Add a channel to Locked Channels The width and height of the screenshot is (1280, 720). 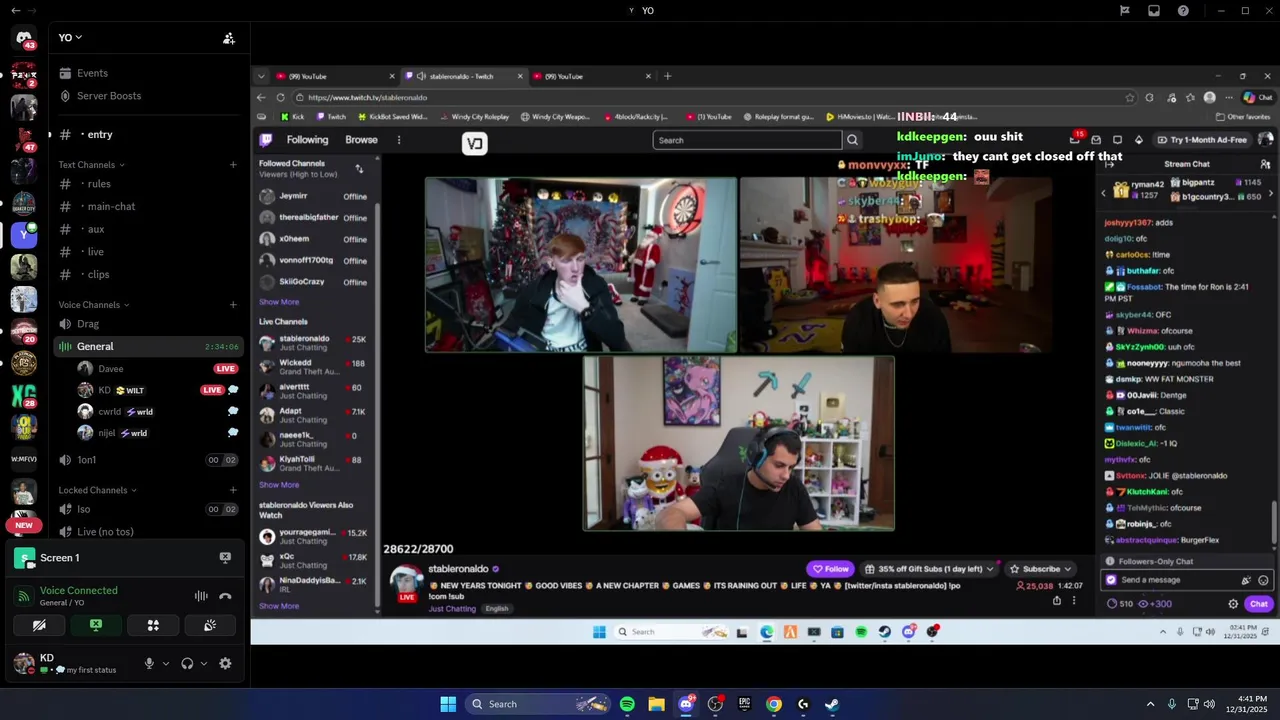tap(233, 490)
